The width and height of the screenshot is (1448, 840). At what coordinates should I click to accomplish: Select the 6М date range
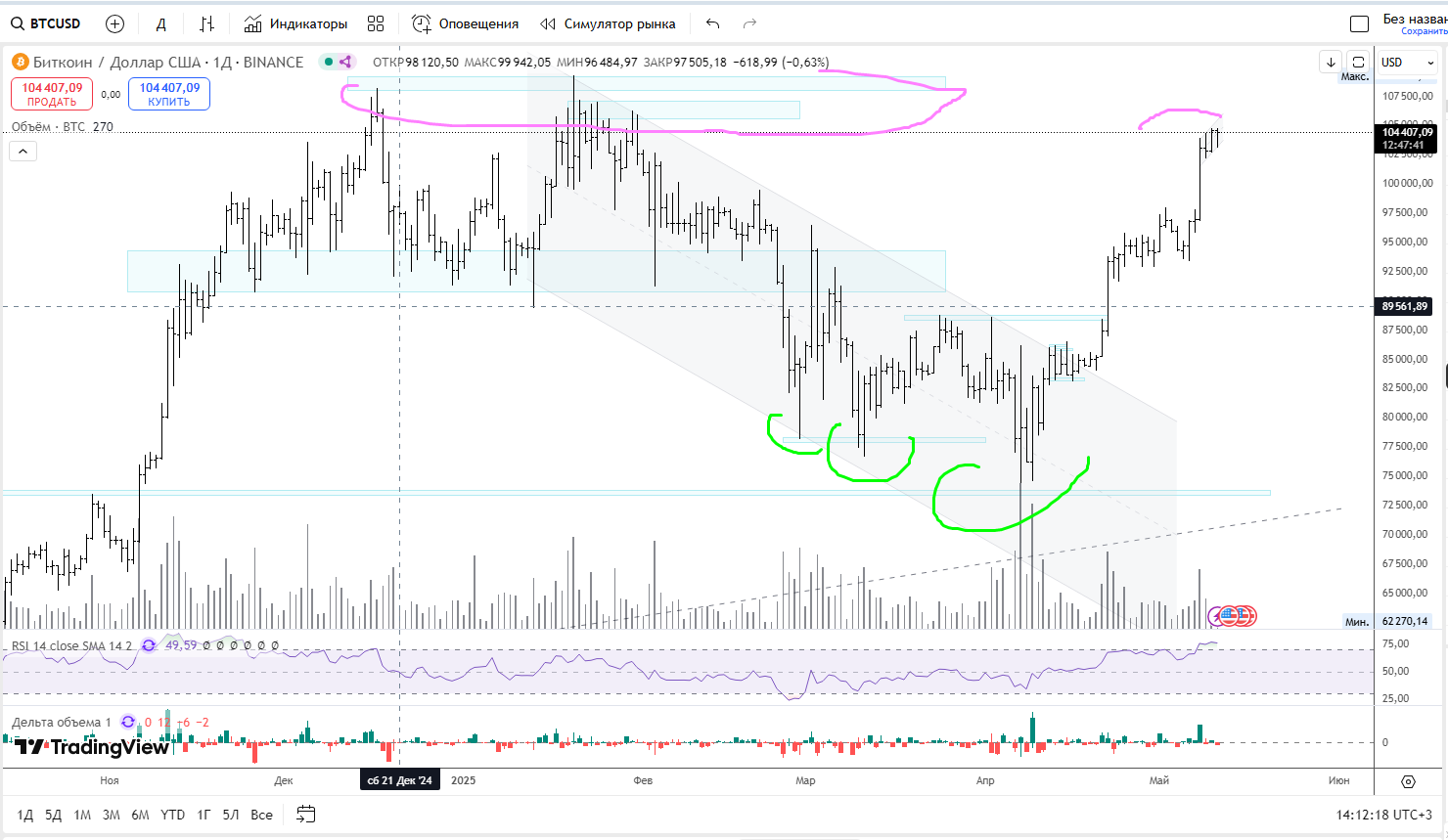tap(140, 815)
